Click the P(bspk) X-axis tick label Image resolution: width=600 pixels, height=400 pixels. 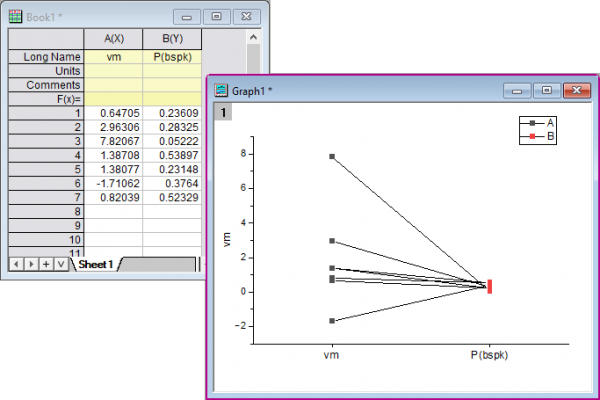489,355
